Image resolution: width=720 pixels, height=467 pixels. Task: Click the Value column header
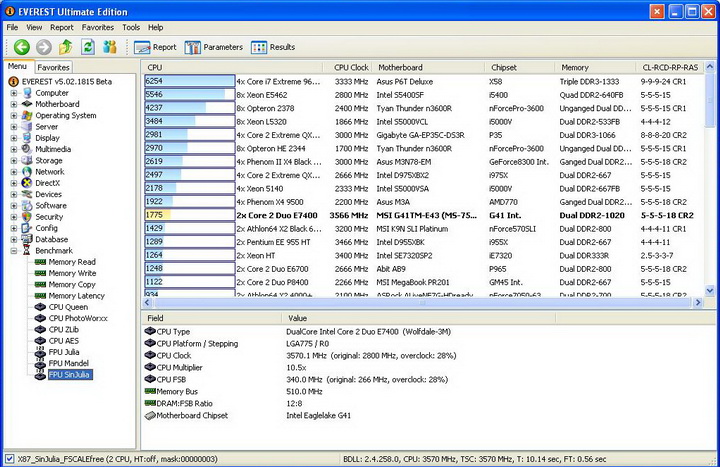418,318
